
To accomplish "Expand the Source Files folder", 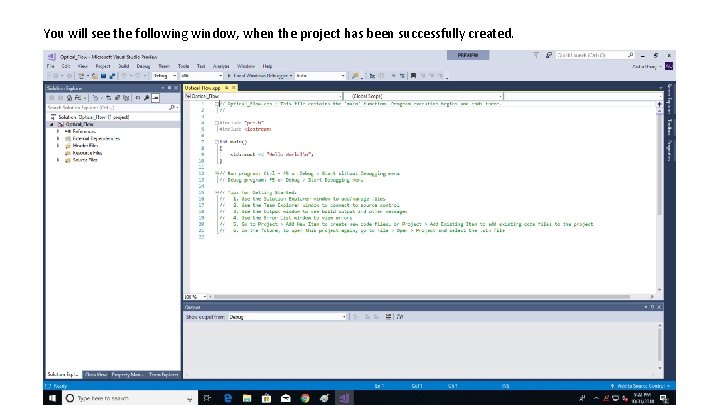I will pos(58,160).
